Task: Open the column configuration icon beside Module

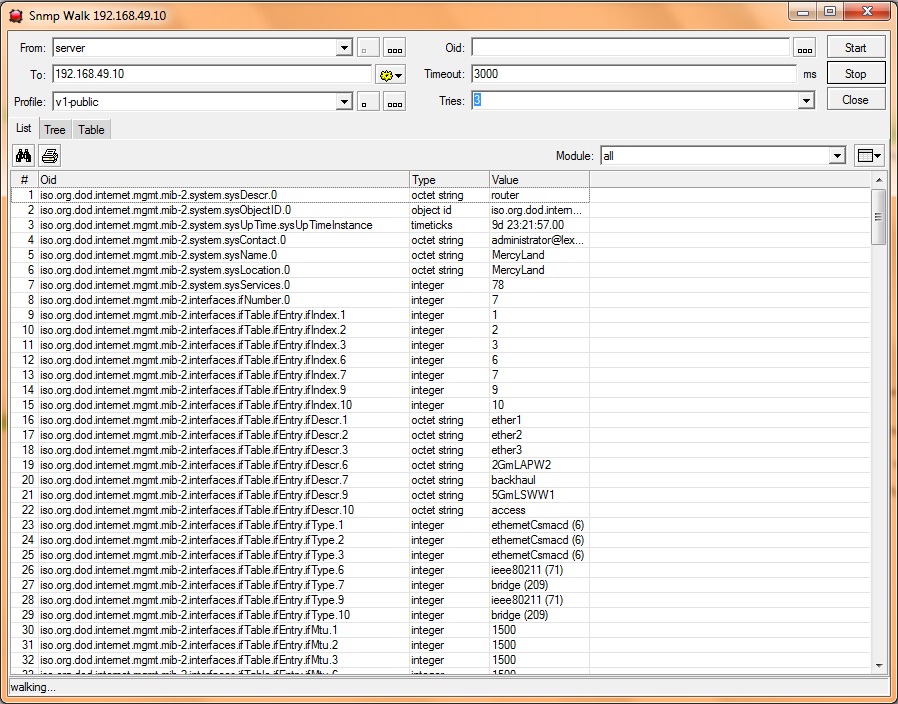Action: [868, 155]
